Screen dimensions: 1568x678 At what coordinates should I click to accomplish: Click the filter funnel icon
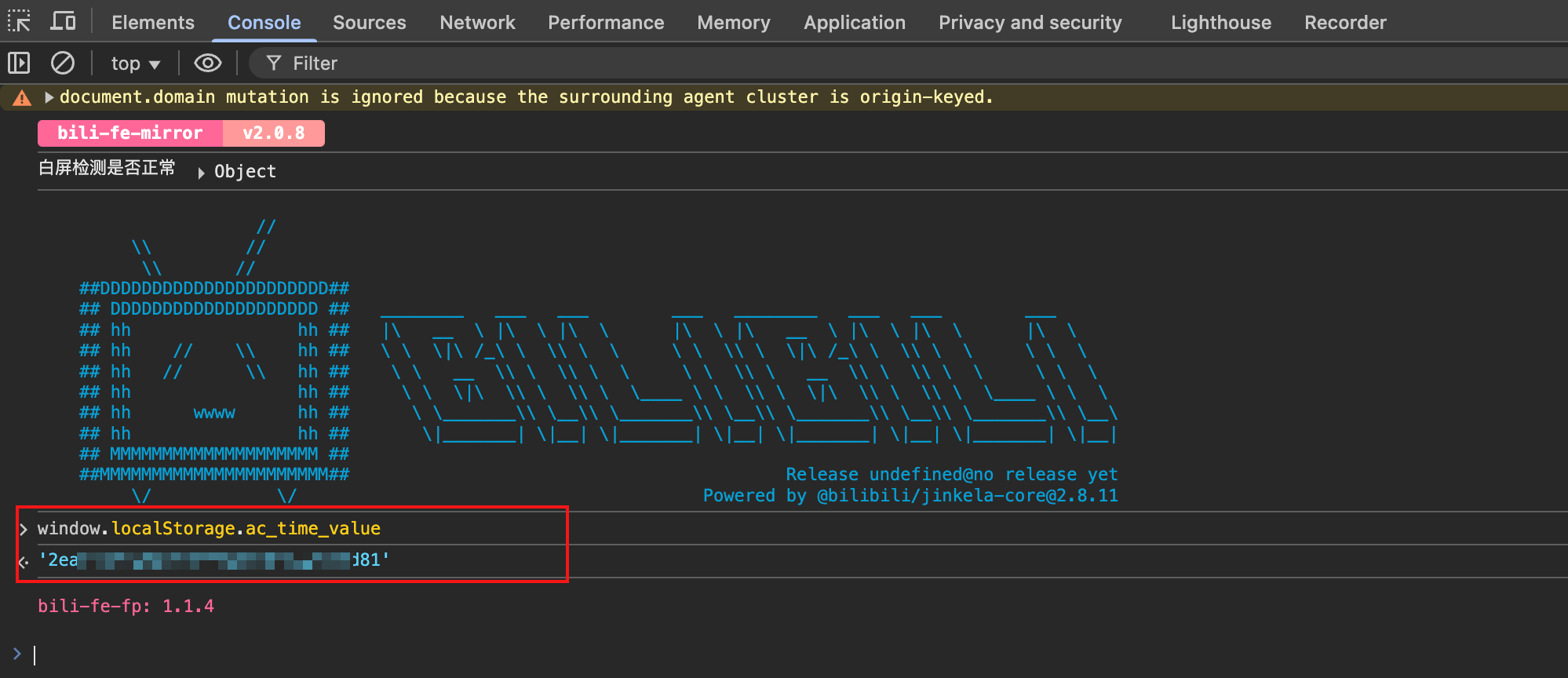(274, 63)
